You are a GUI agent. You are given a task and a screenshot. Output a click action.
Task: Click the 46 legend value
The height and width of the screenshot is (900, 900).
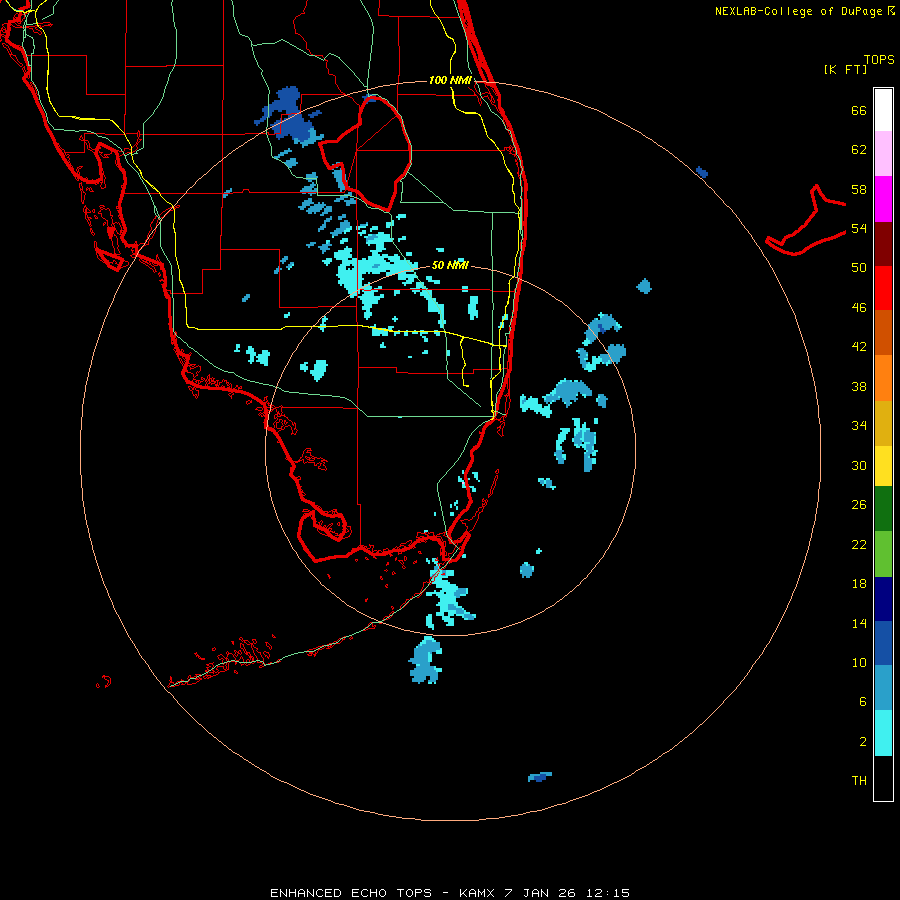click(x=859, y=307)
